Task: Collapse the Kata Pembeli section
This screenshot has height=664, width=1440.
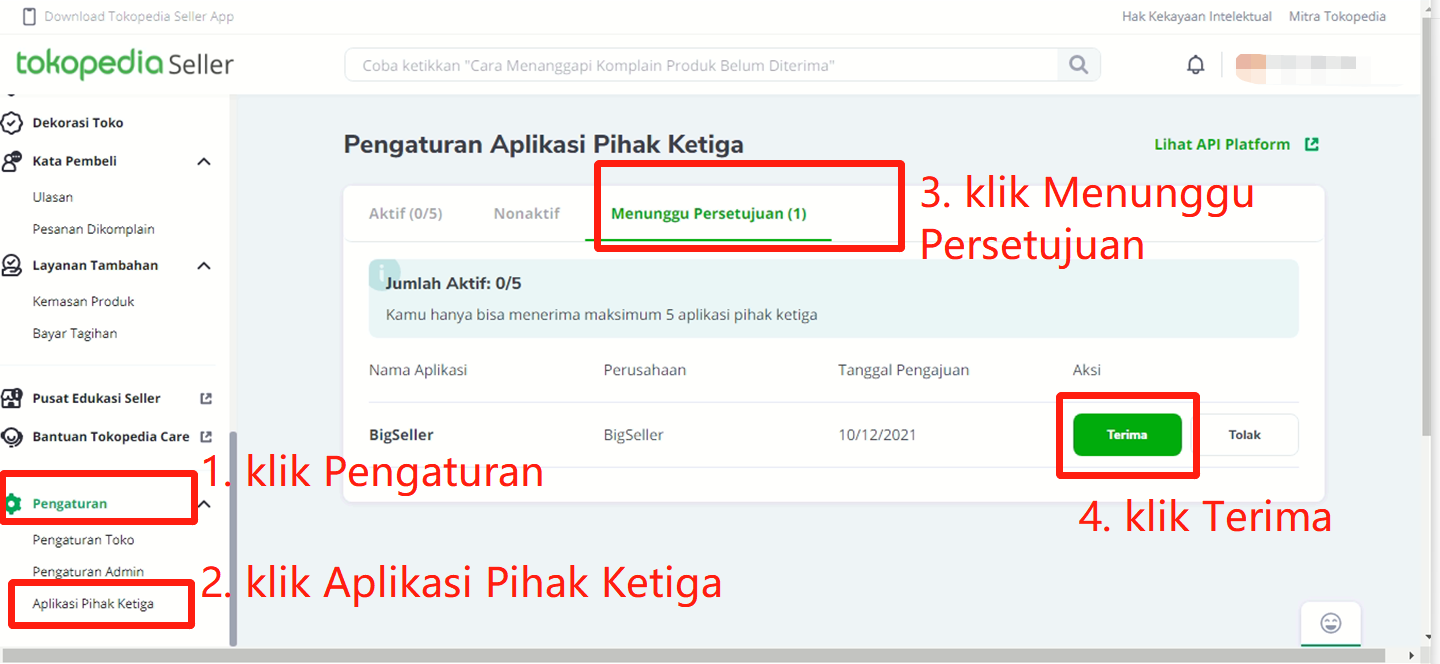Action: click(x=204, y=161)
